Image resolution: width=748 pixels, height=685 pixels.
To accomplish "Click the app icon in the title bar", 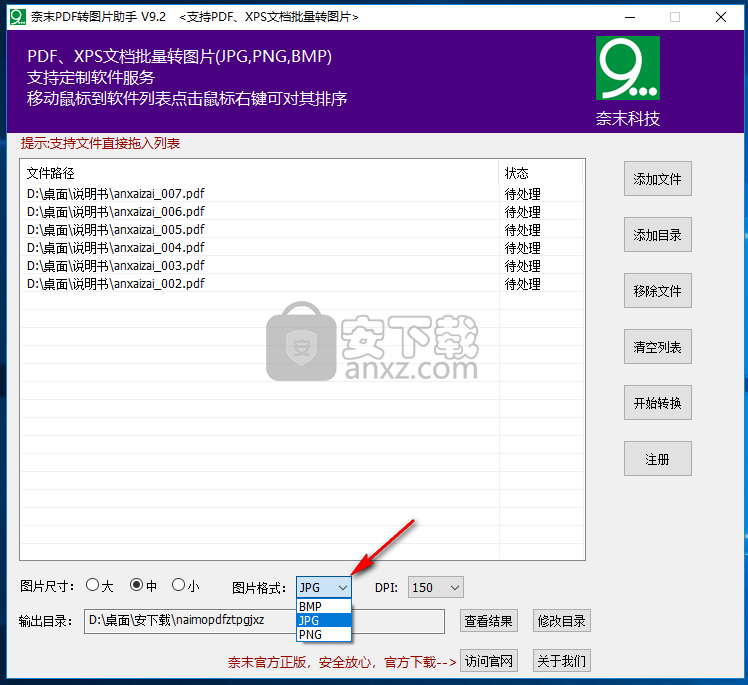I will click(18, 17).
